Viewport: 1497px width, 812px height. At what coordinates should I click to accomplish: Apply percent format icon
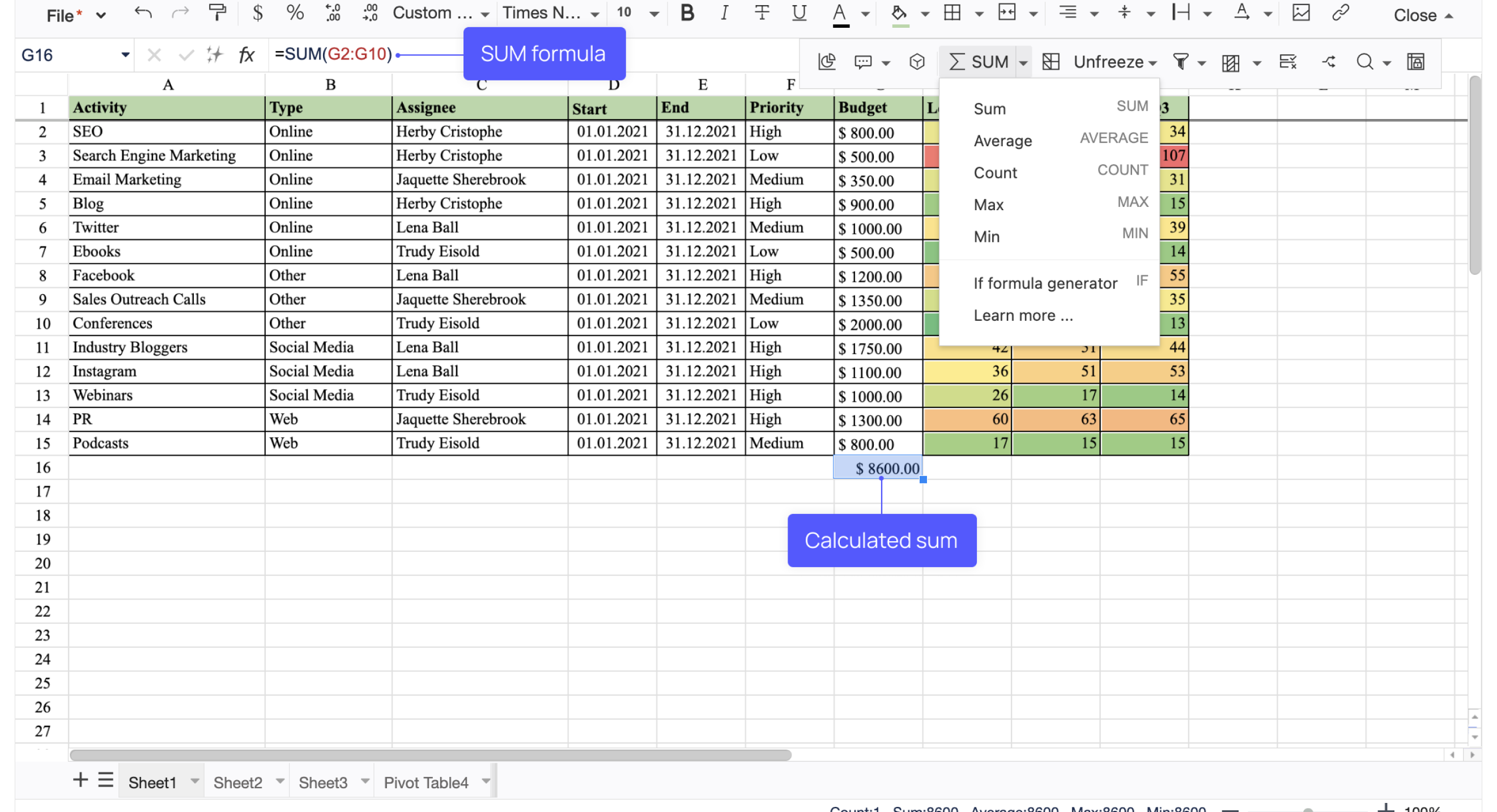(x=295, y=13)
